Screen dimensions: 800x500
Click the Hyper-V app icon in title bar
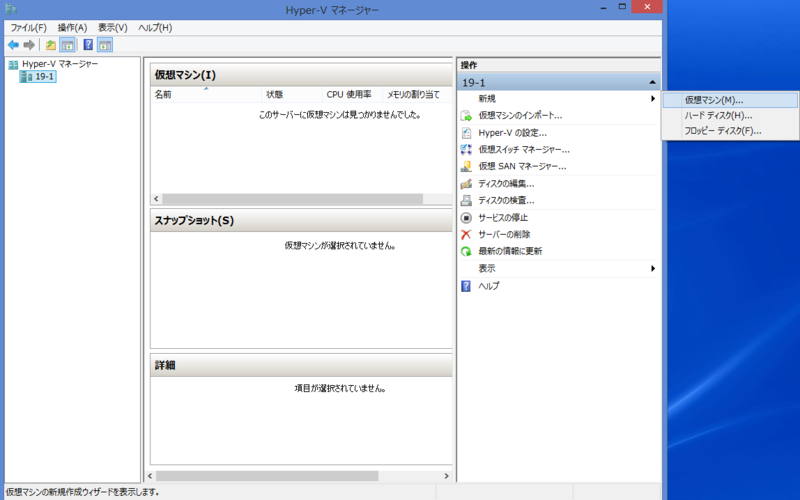[x=11, y=9]
